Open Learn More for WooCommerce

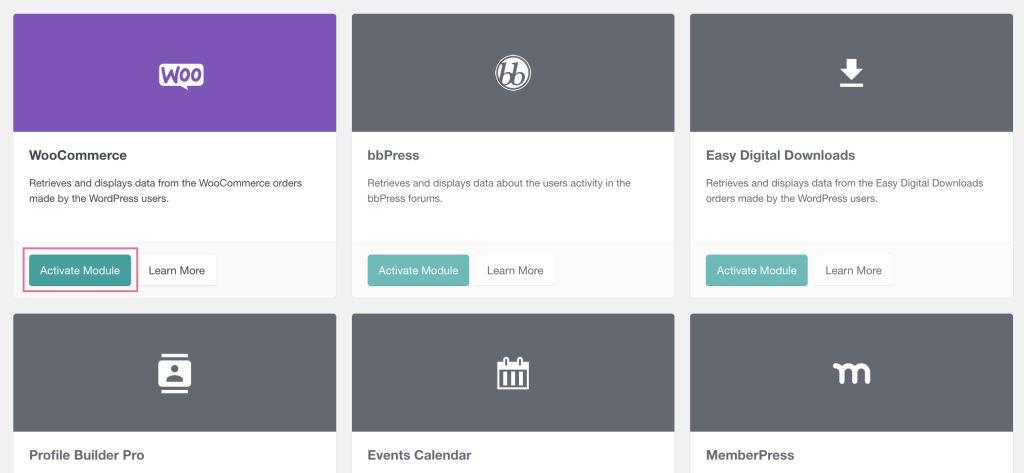(177, 270)
